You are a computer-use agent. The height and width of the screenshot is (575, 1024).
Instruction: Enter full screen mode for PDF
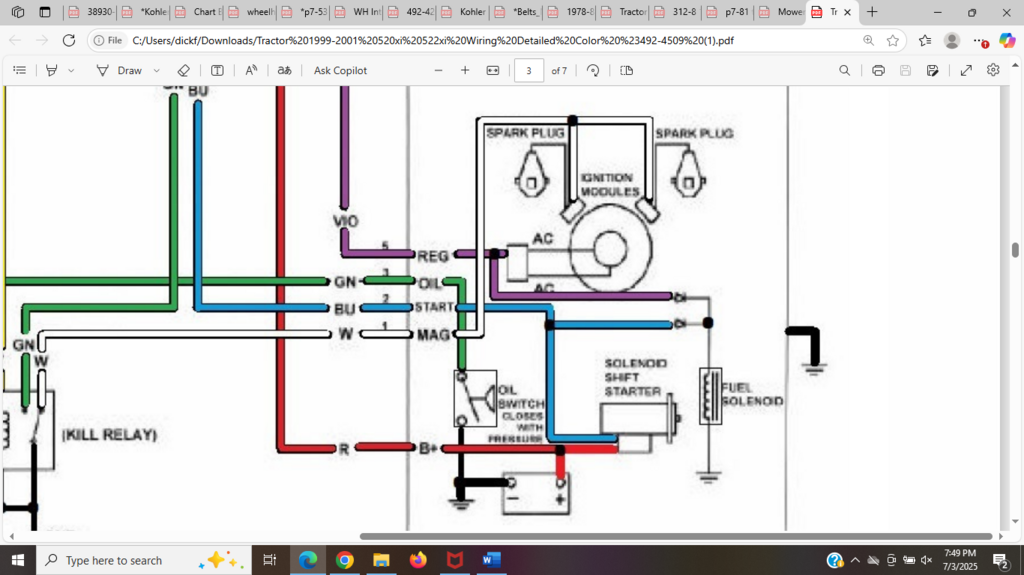pos(966,71)
